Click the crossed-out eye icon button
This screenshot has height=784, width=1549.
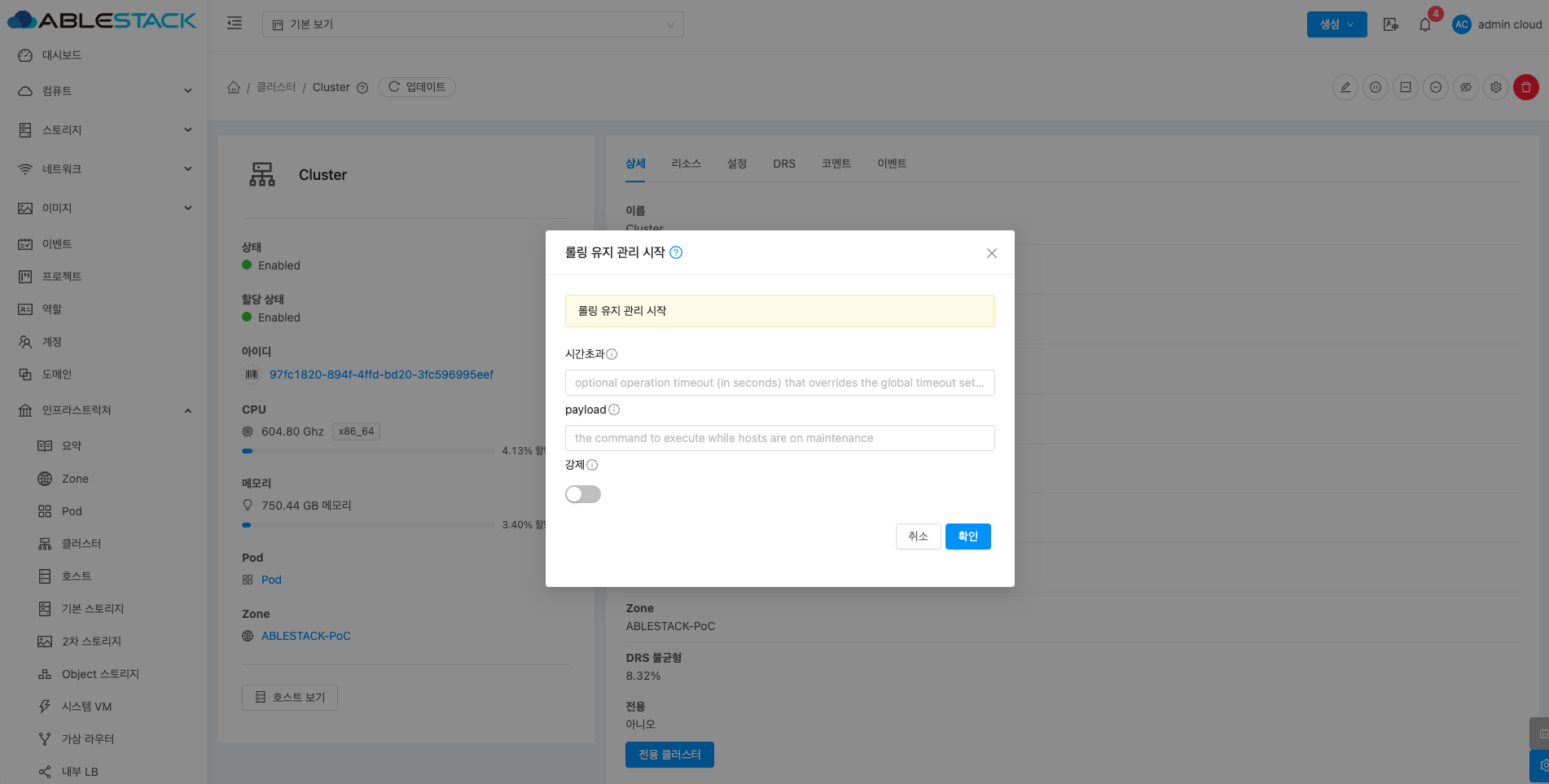[1466, 87]
